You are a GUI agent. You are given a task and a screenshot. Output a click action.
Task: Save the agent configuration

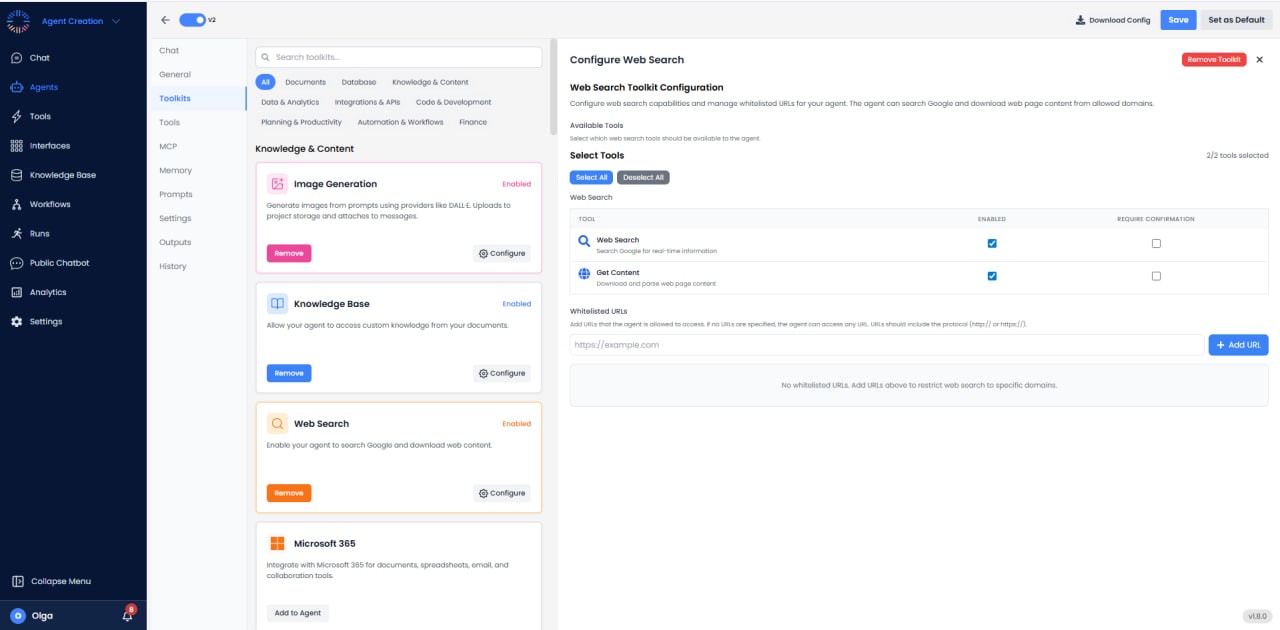click(x=1177, y=19)
